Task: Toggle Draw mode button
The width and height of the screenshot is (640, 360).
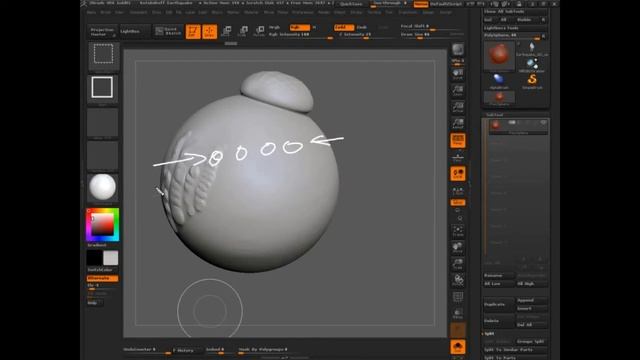Action: click(x=210, y=31)
